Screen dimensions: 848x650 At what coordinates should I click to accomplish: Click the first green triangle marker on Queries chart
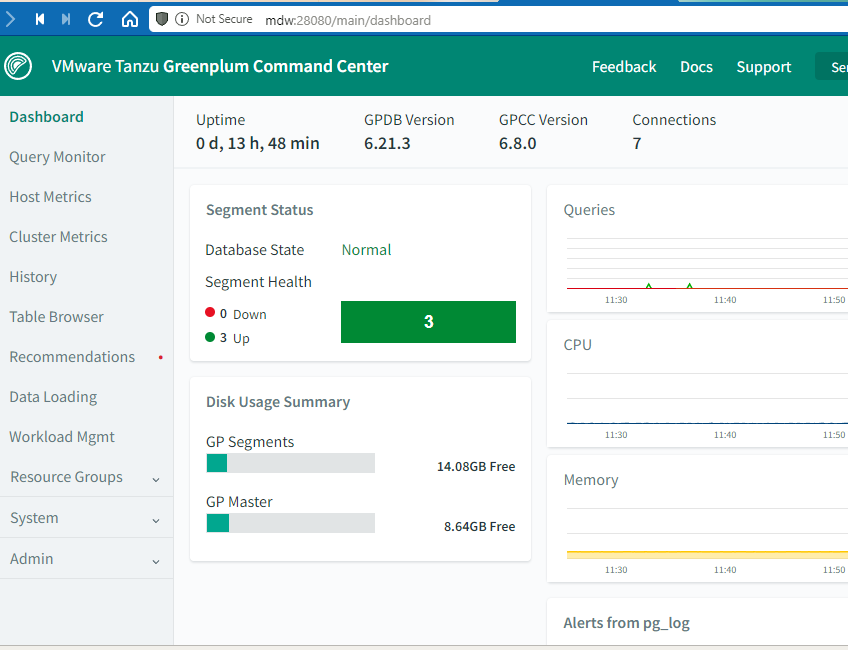(x=649, y=286)
